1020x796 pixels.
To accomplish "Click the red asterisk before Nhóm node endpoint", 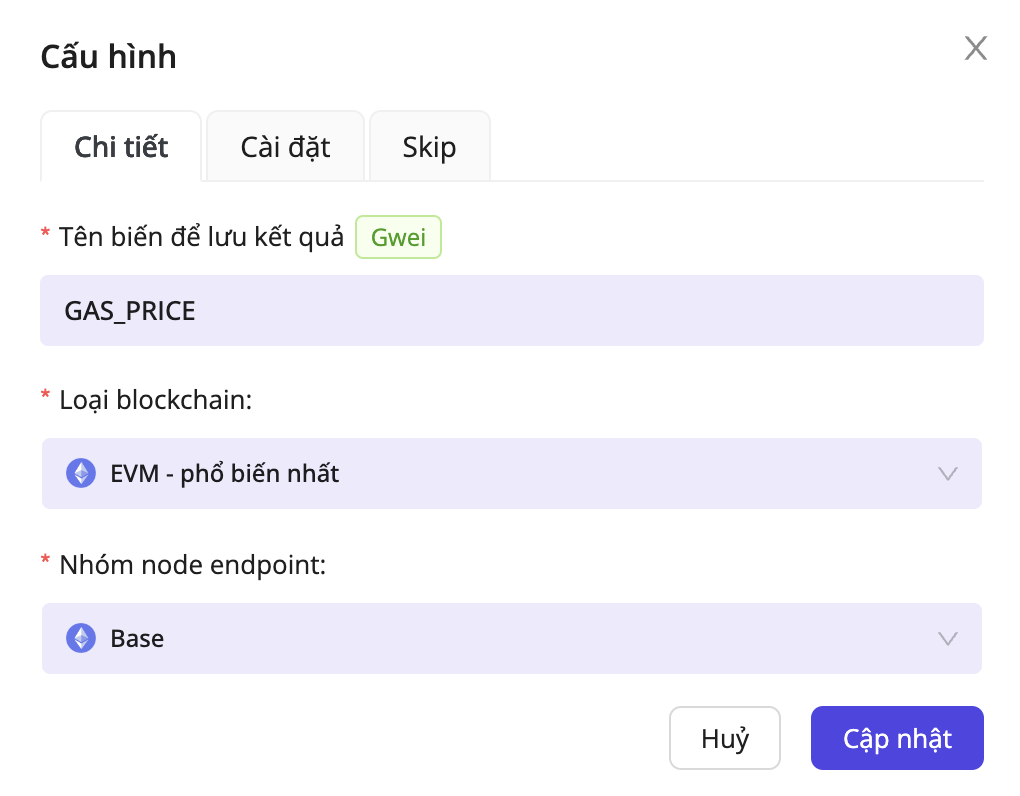I will click(x=45, y=563).
